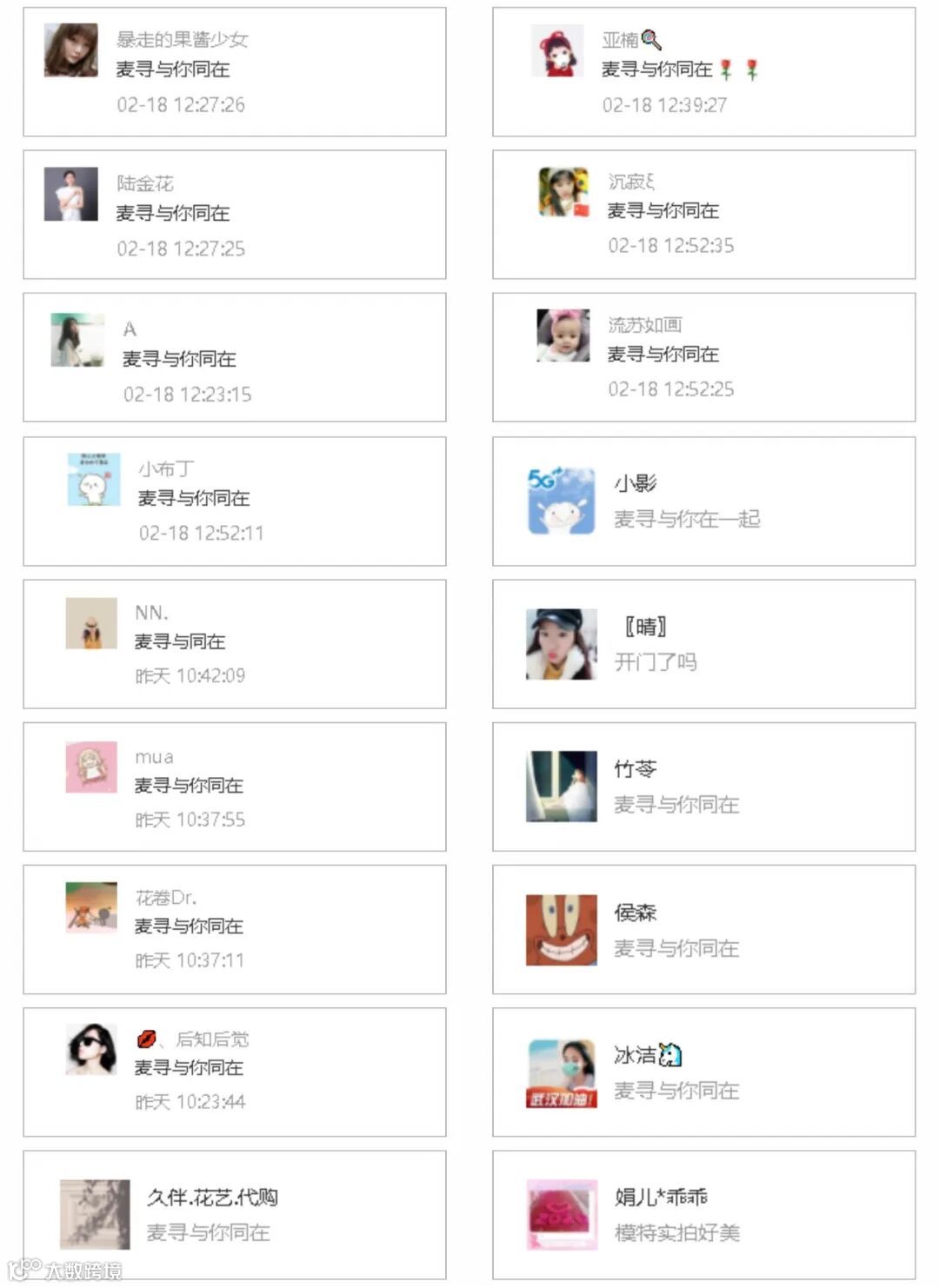The height and width of the screenshot is (1288, 939).
Task: Click the 花卷Dr. username
Action: [166, 897]
